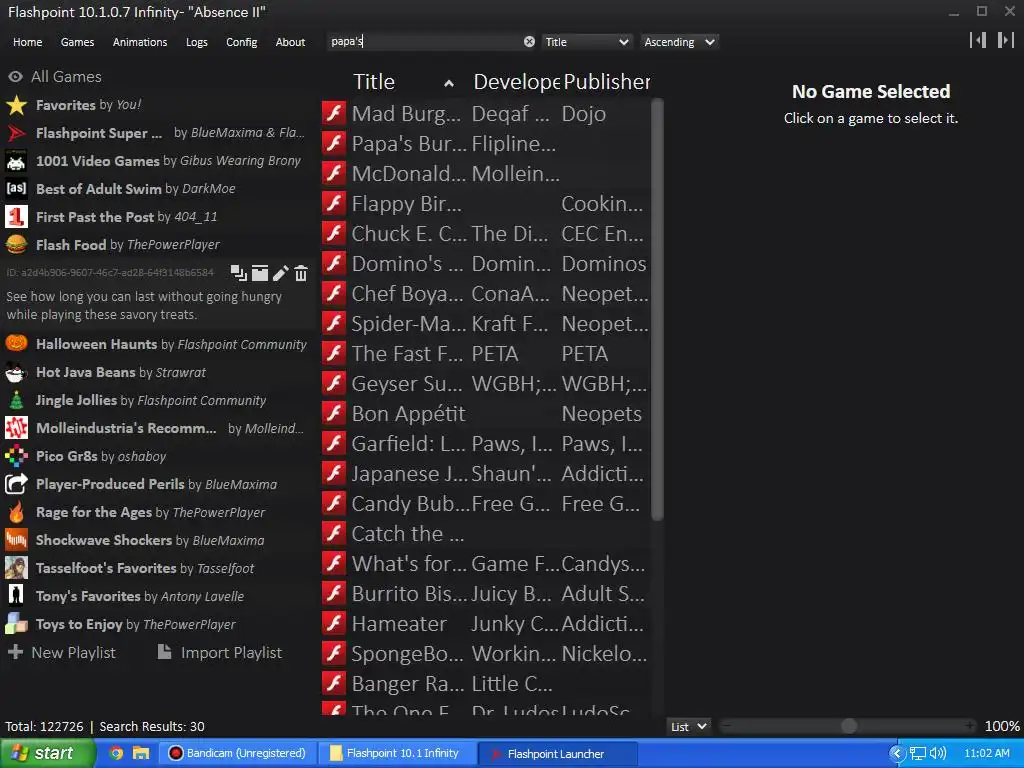Export the Flash Food playlist with box icon

pos(260,273)
